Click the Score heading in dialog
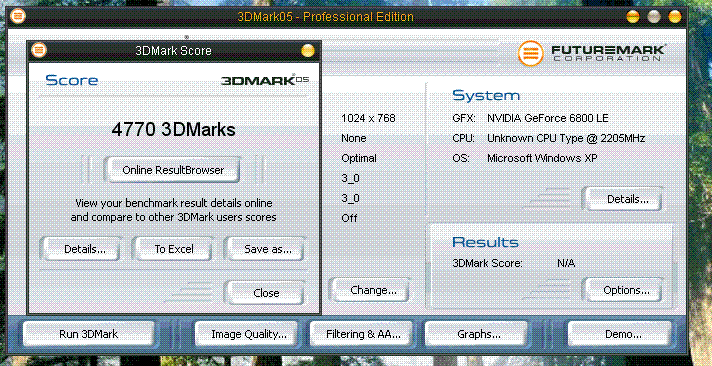712x366 pixels. pos(72,80)
